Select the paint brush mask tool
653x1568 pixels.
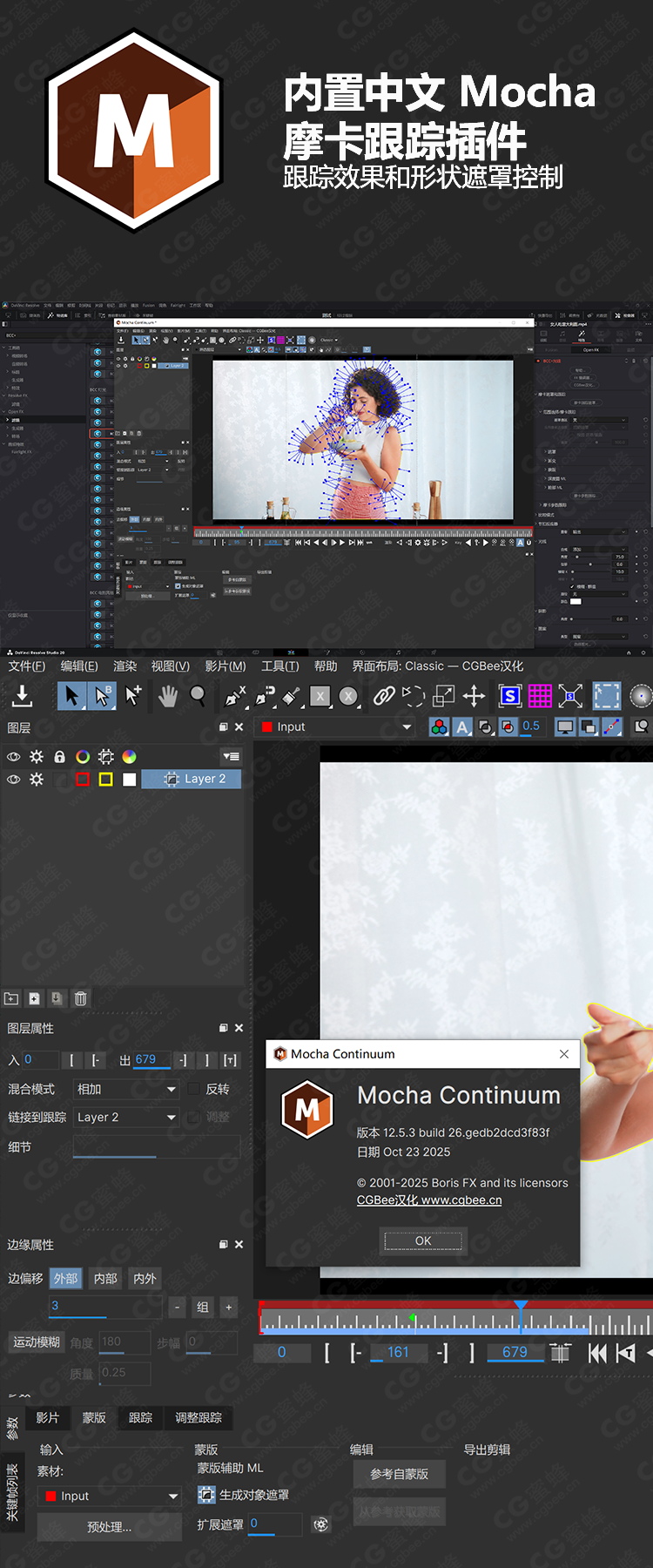[292, 695]
